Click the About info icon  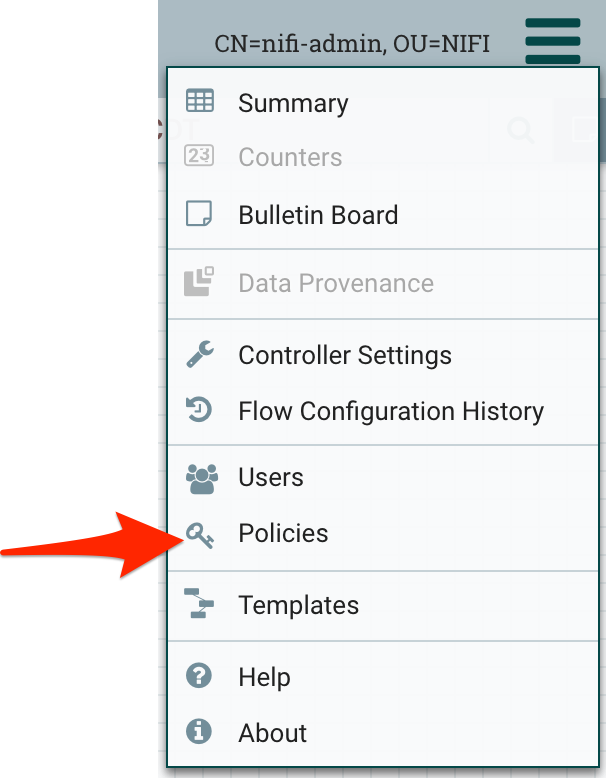[200, 732]
